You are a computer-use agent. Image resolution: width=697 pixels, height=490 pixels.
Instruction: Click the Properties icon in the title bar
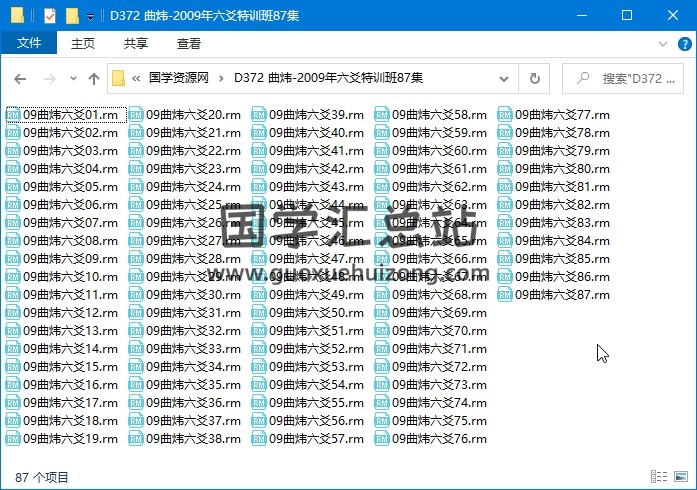(50, 15)
